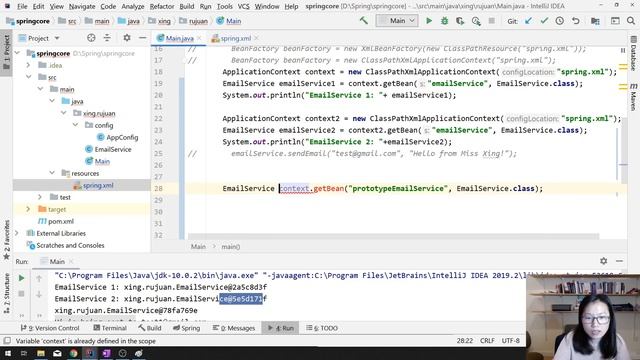Viewport: 640px width, 360px height.
Task: Click CRLF line separator in status bar
Action: [487, 340]
